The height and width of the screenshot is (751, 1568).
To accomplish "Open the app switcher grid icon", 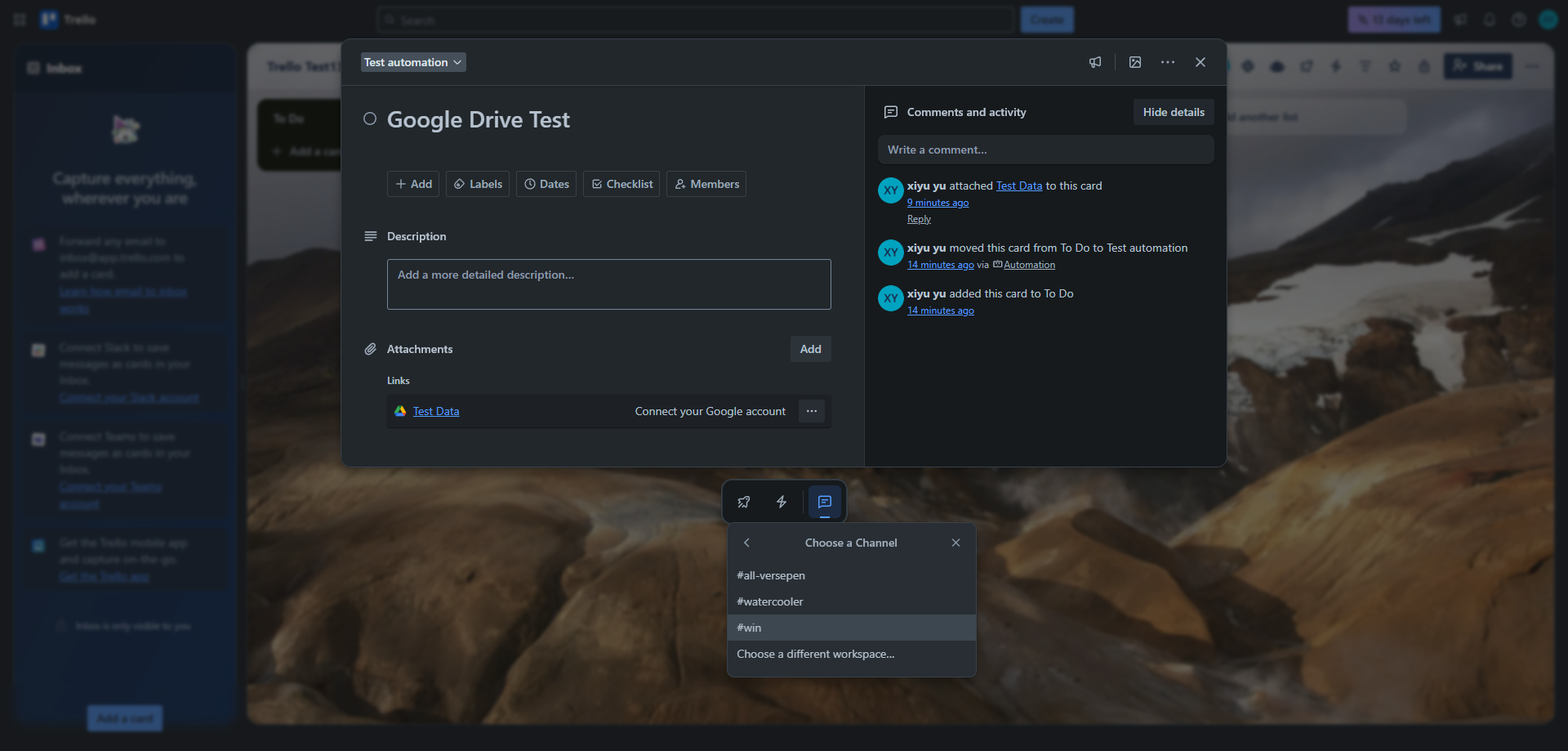I will coord(20,20).
